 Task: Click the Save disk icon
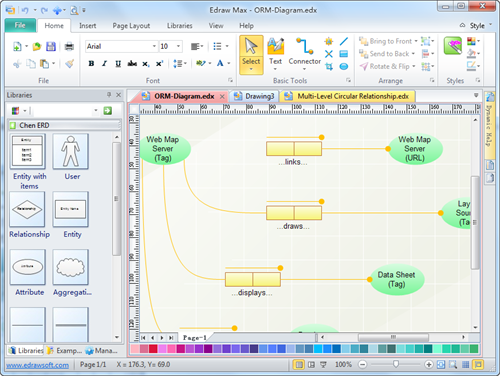[51, 46]
